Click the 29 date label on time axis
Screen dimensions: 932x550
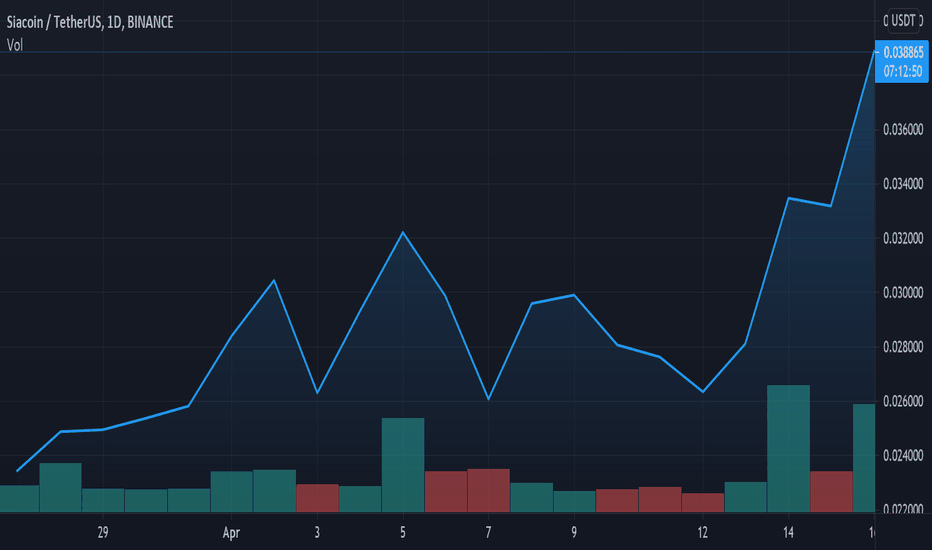pos(103,532)
